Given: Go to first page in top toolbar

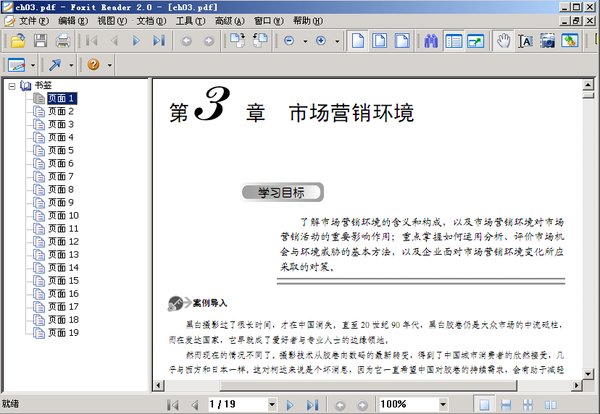Looking at the screenshot, I should [91, 41].
